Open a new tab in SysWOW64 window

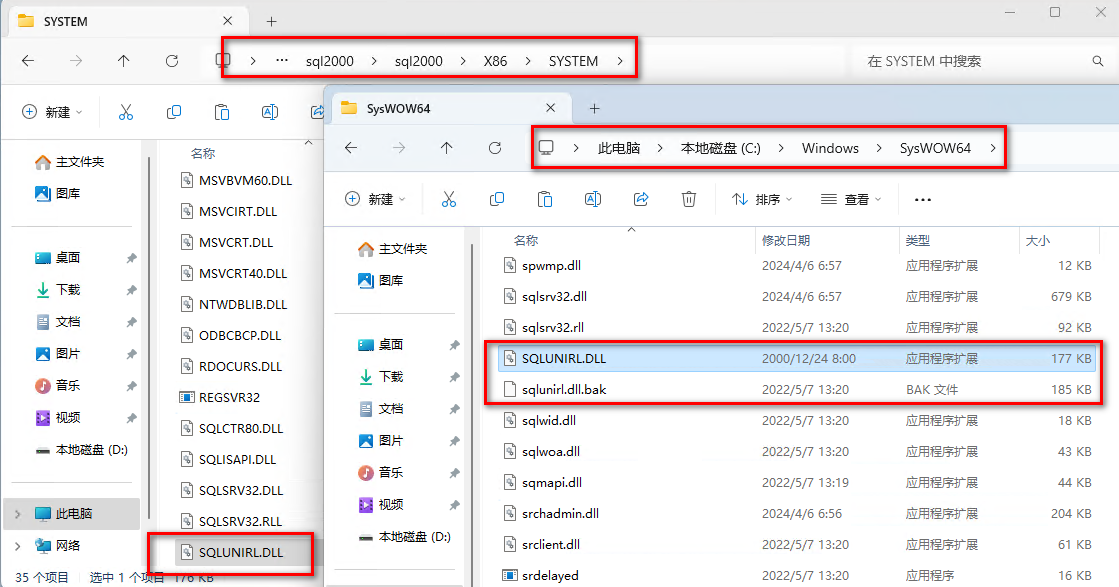click(x=594, y=108)
